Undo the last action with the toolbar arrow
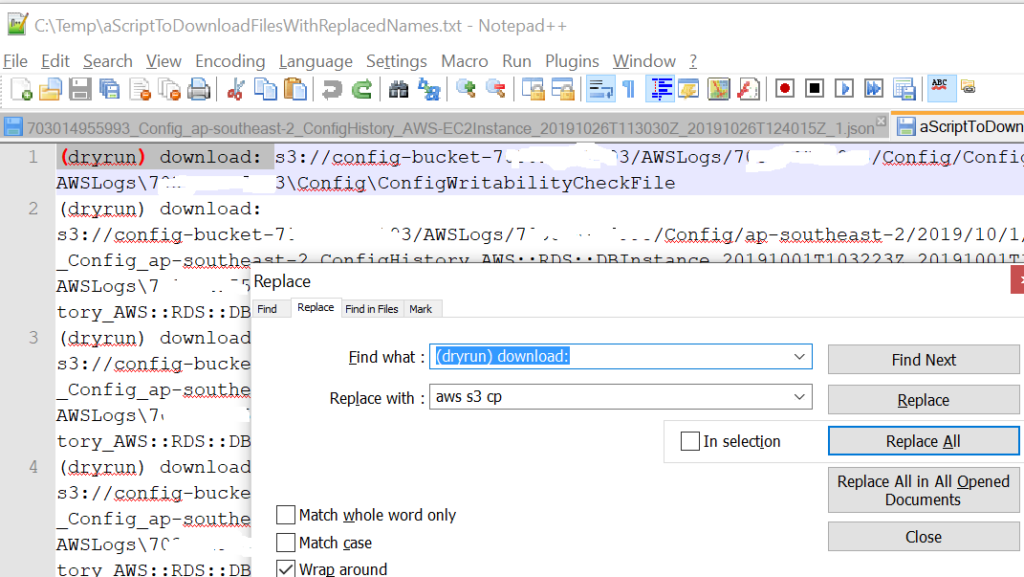Image resolution: width=1024 pixels, height=577 pixels. (x=332, y=89)
